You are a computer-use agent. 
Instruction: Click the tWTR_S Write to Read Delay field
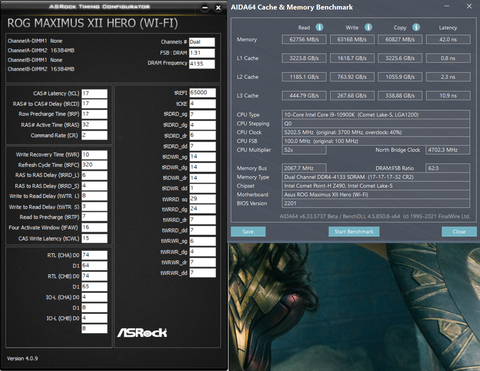click(x=94, y=207)
